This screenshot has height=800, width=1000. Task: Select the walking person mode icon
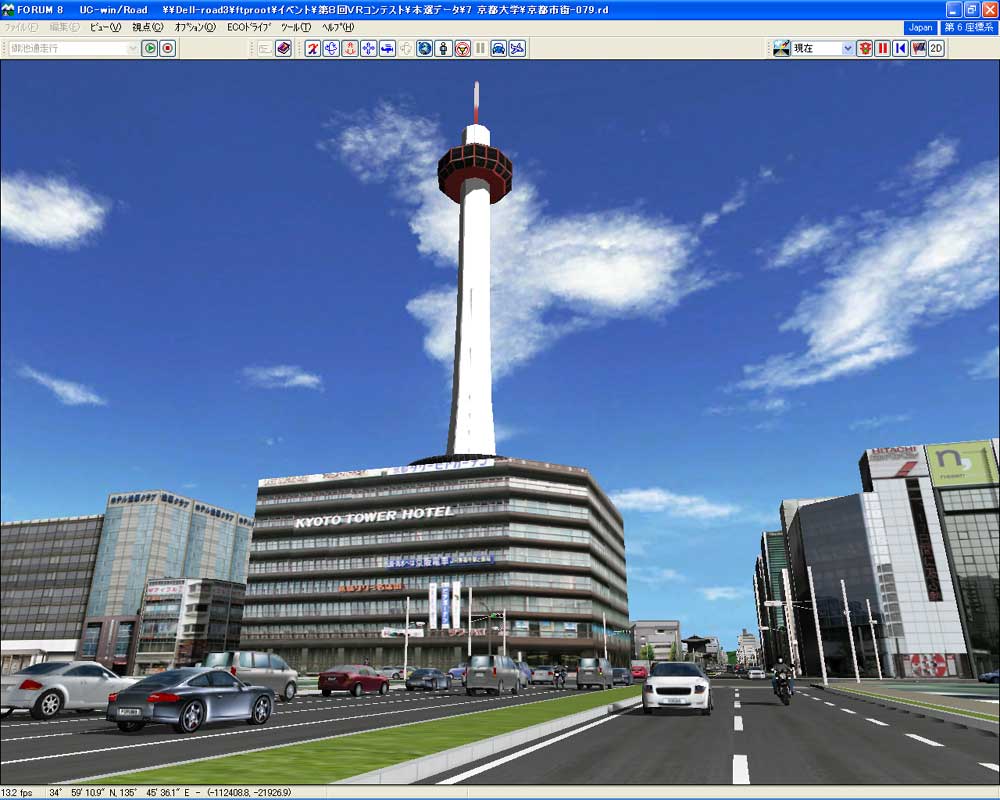click(443, 48)
